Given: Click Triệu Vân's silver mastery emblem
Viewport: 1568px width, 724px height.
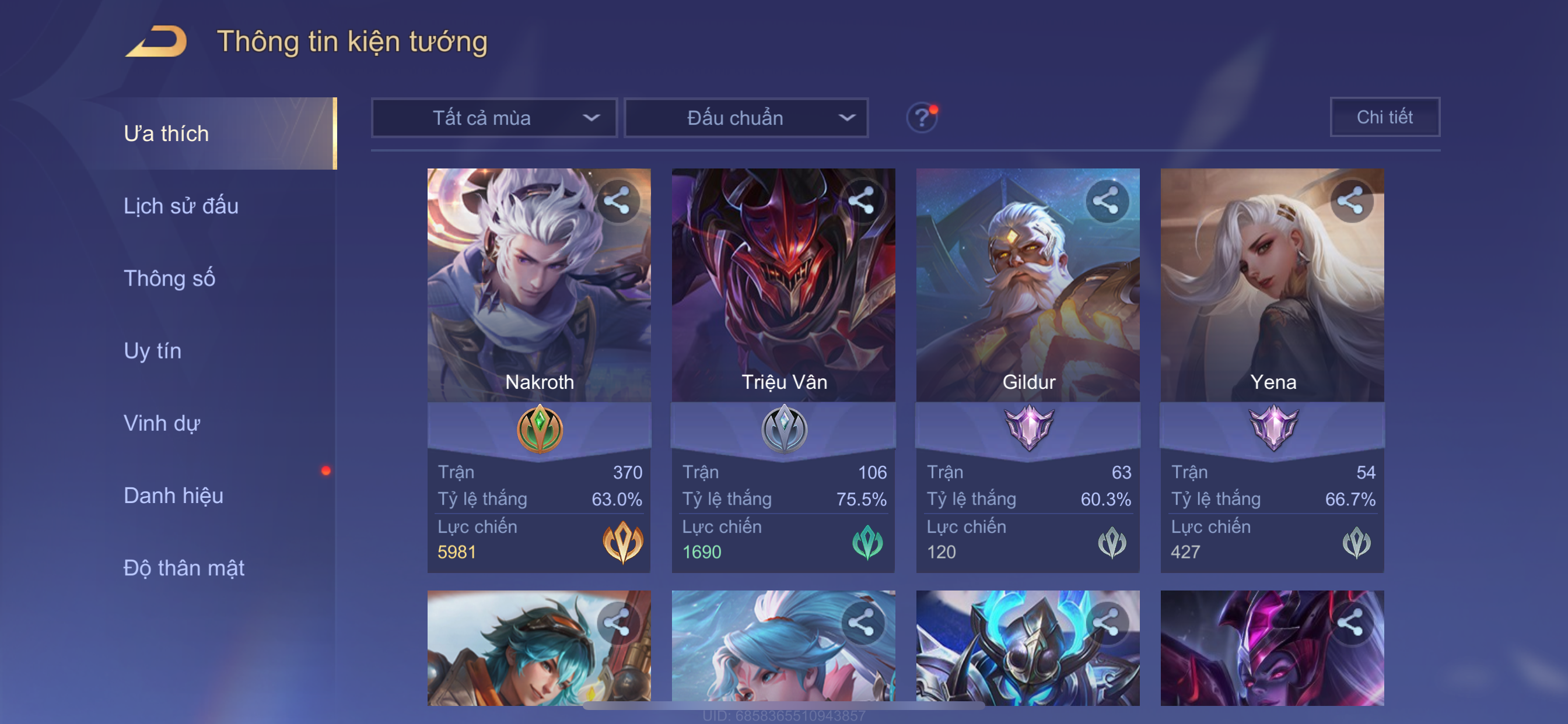Looking at the screenshot, I should pyautogui.click(x=784, y=429).
